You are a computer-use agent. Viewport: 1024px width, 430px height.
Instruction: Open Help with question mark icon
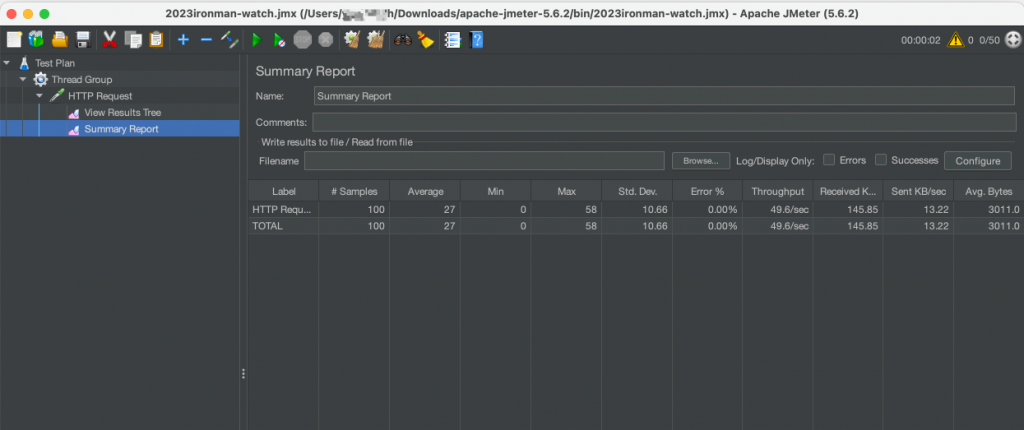(477, 40)
